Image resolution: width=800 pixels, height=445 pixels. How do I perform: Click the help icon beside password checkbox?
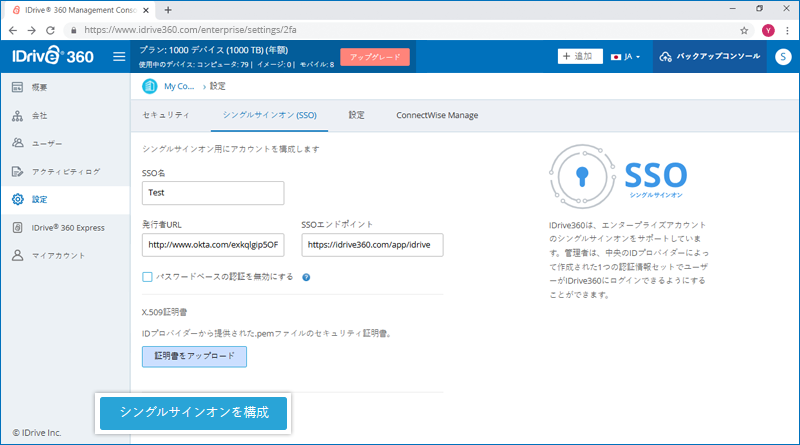tap(306, 277)
